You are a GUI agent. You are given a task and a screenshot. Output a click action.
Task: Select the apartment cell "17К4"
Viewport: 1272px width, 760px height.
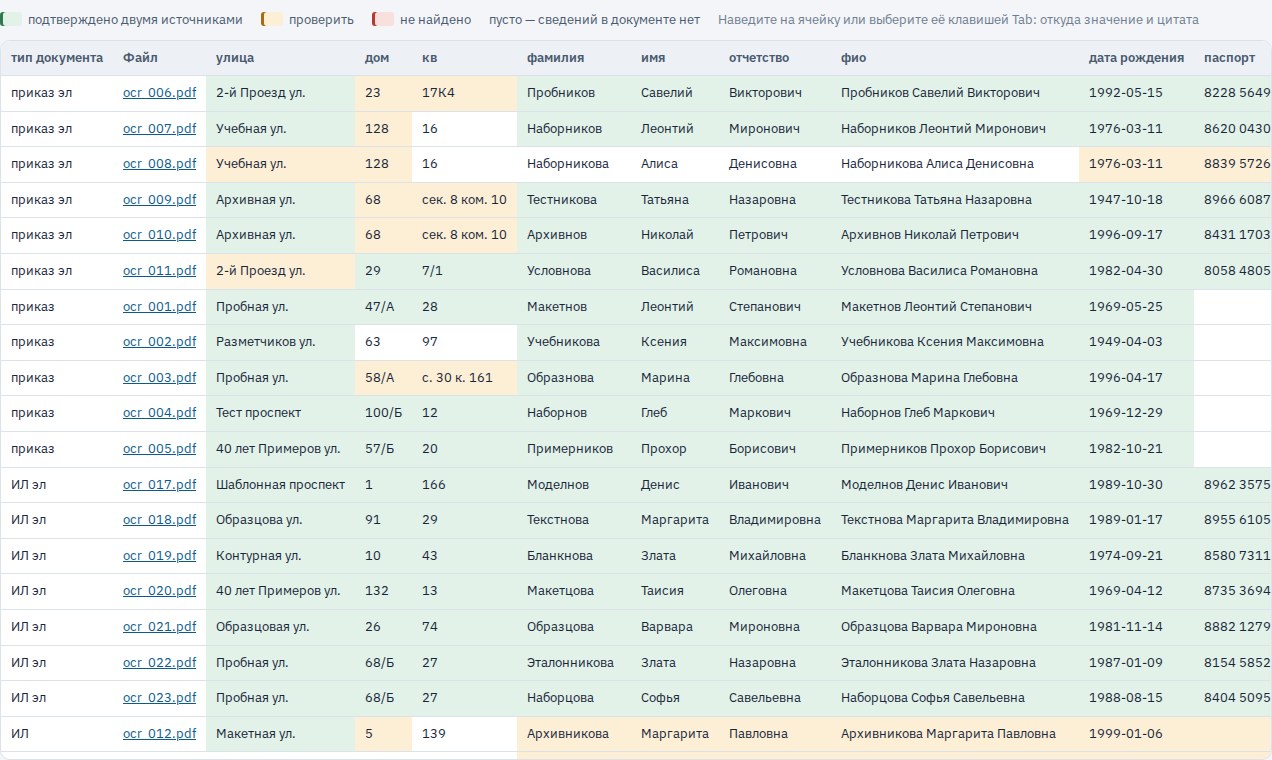(464, 93)
